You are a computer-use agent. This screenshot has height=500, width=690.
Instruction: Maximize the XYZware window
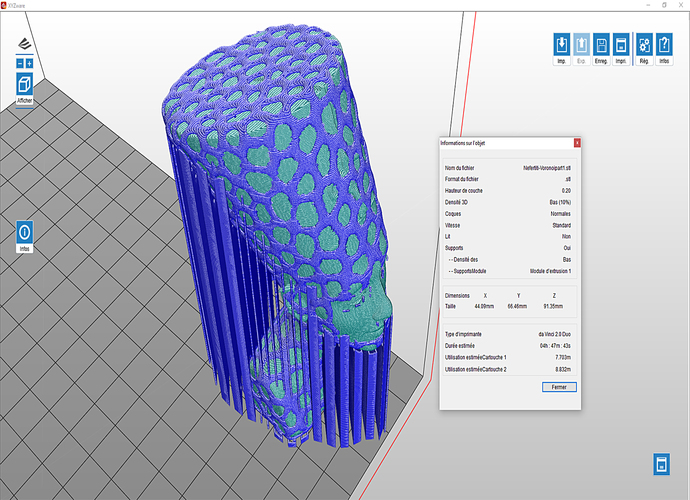(664, 5)
